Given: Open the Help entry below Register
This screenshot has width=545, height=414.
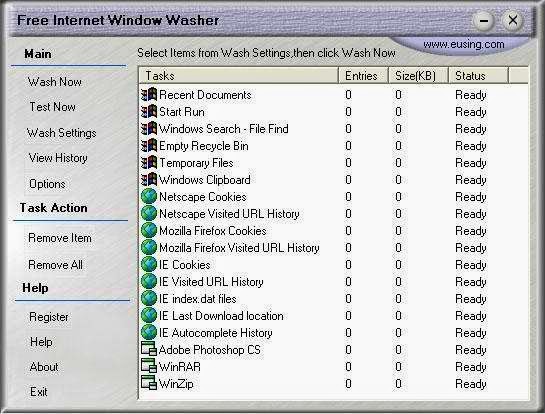Looking at the screenshot, I should click(41, 342).
